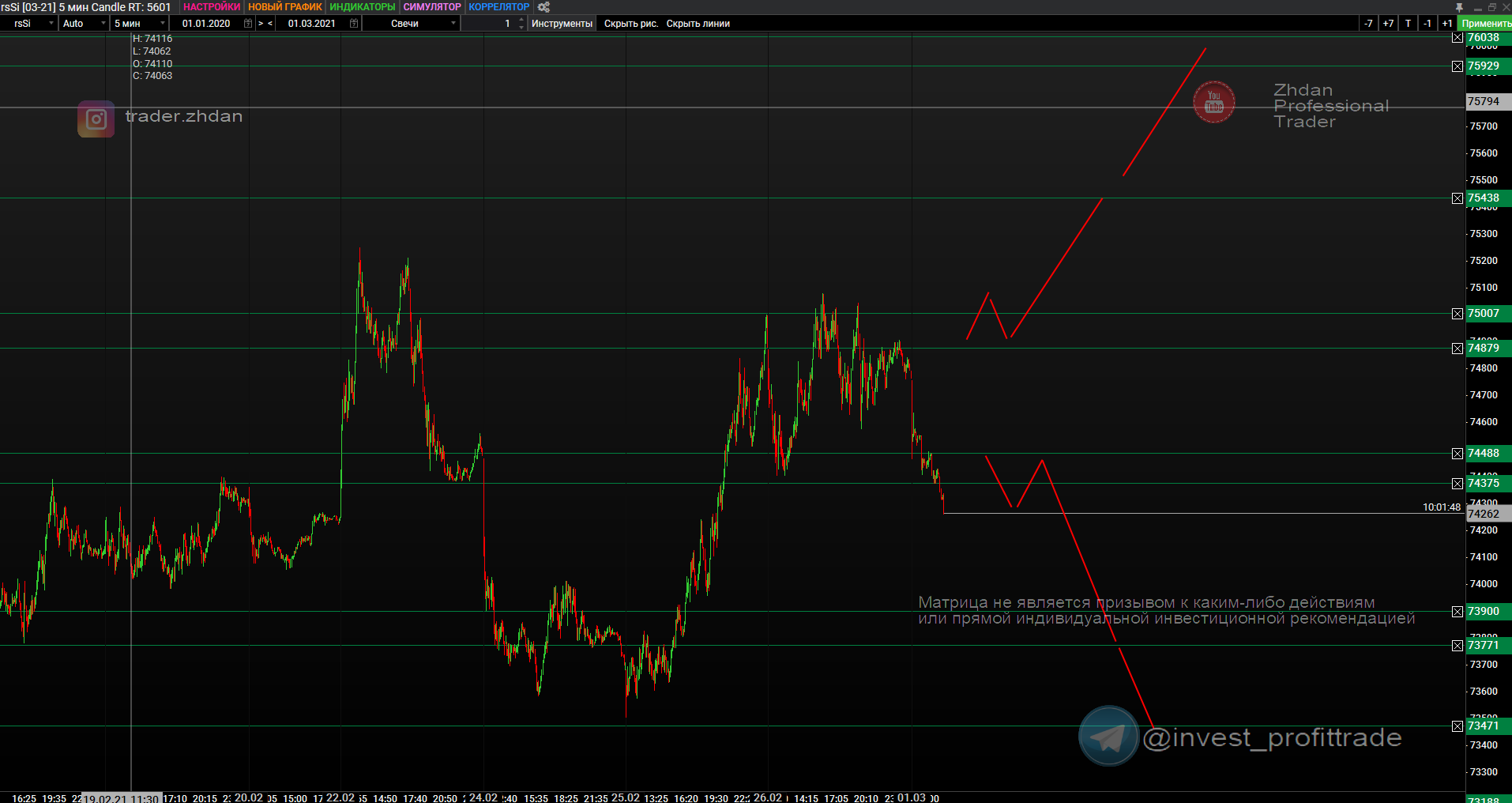This screenshot has height=803, width=1512.
Task: Click the O: 74110 open value text
Action: 152,64
